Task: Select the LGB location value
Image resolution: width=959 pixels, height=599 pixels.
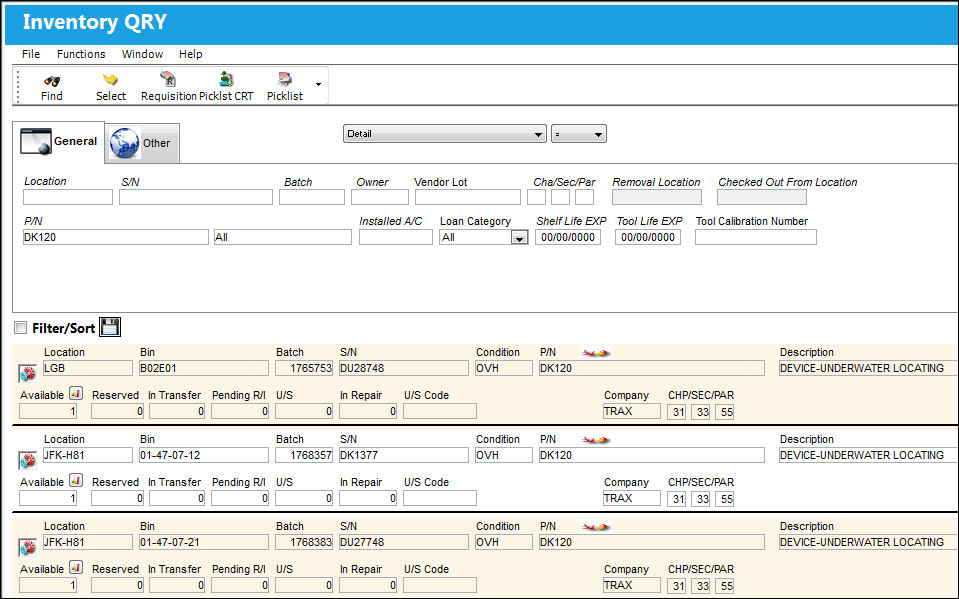Action: [x=87, y=368]
